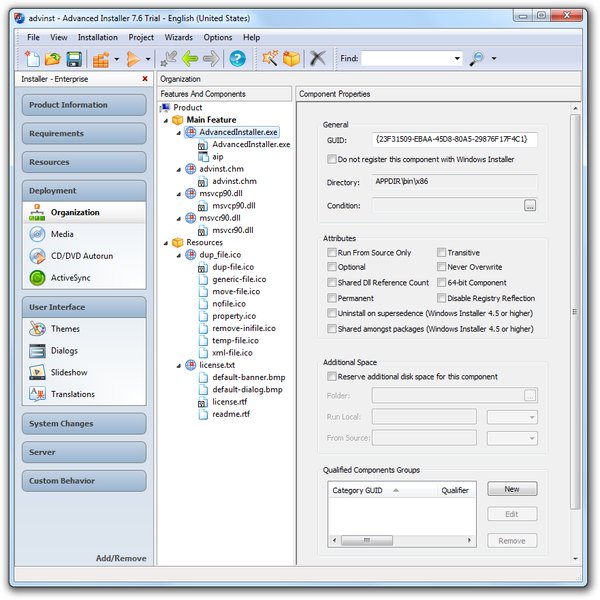
Task: Click the Find magnifier icon
Action: coord(477,59)
